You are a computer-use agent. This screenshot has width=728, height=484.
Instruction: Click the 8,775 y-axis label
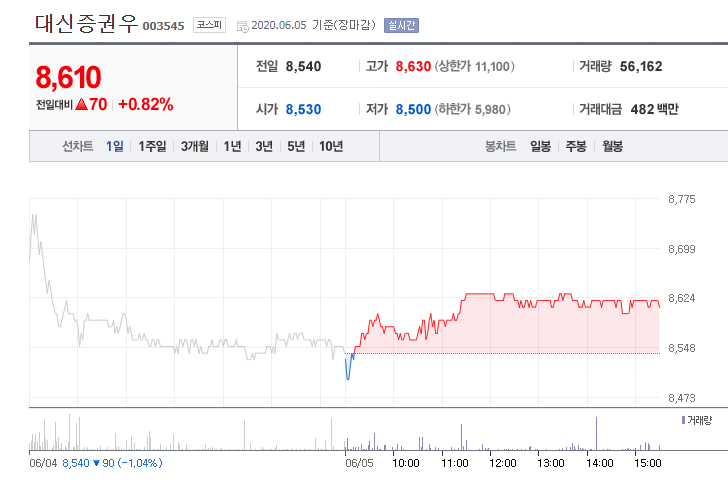(x=682, y=199)
